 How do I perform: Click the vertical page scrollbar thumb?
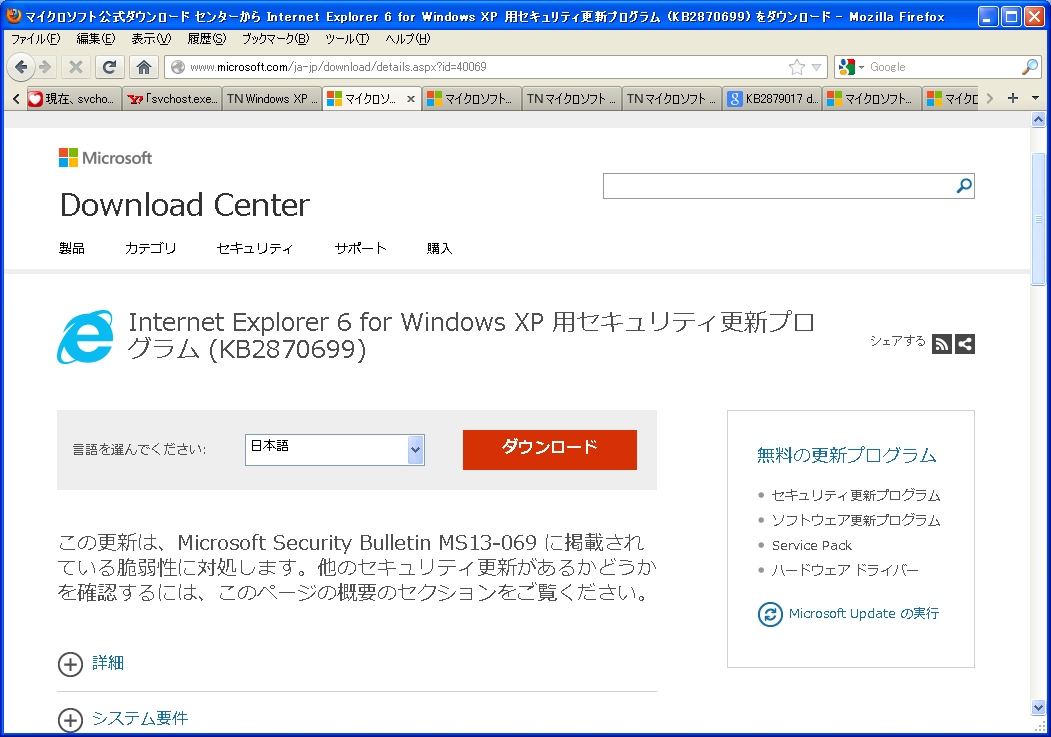[1038, 220]
